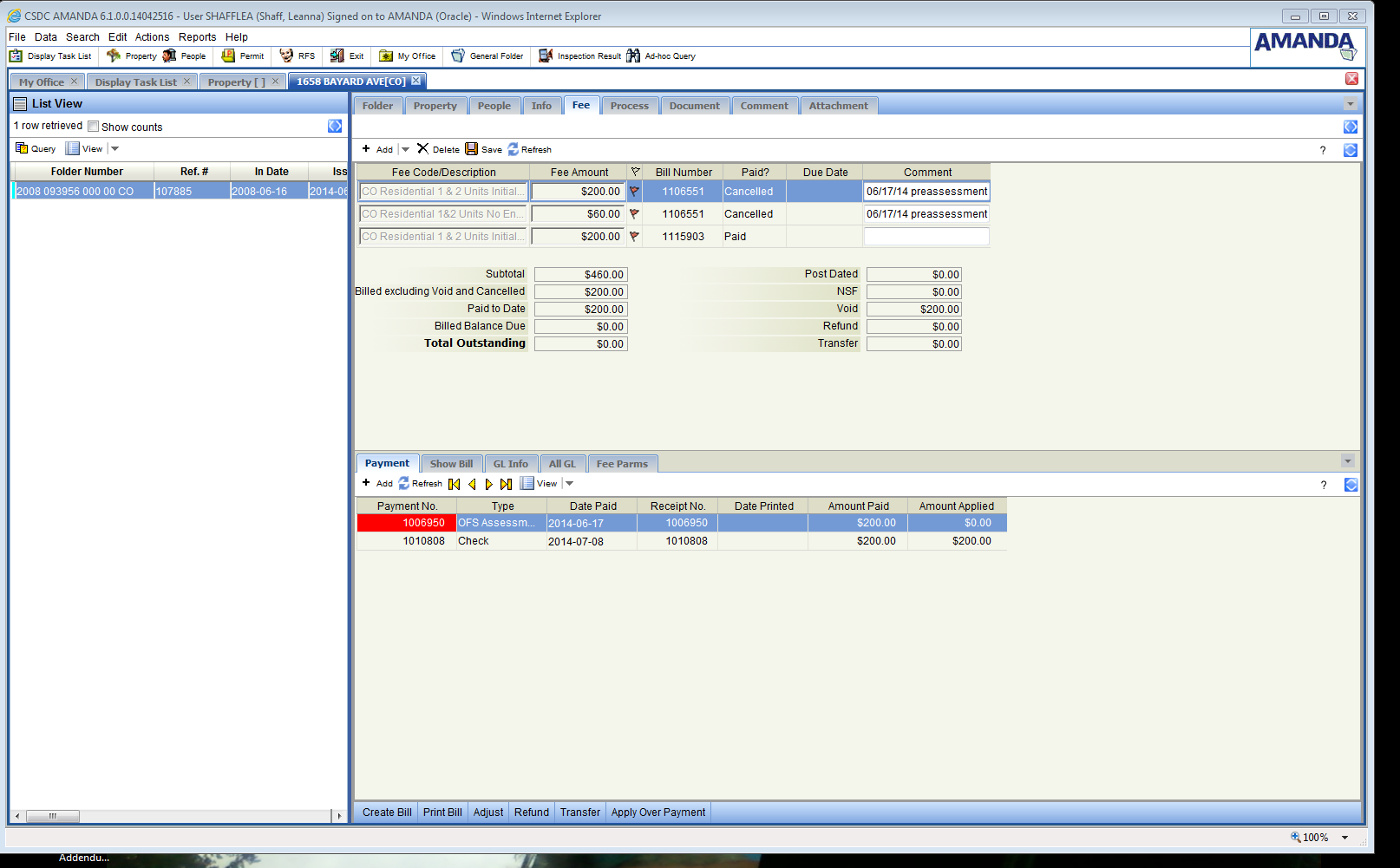Click the Apply Over Payment button
The image size is (1400, 868).
point(657,813)
